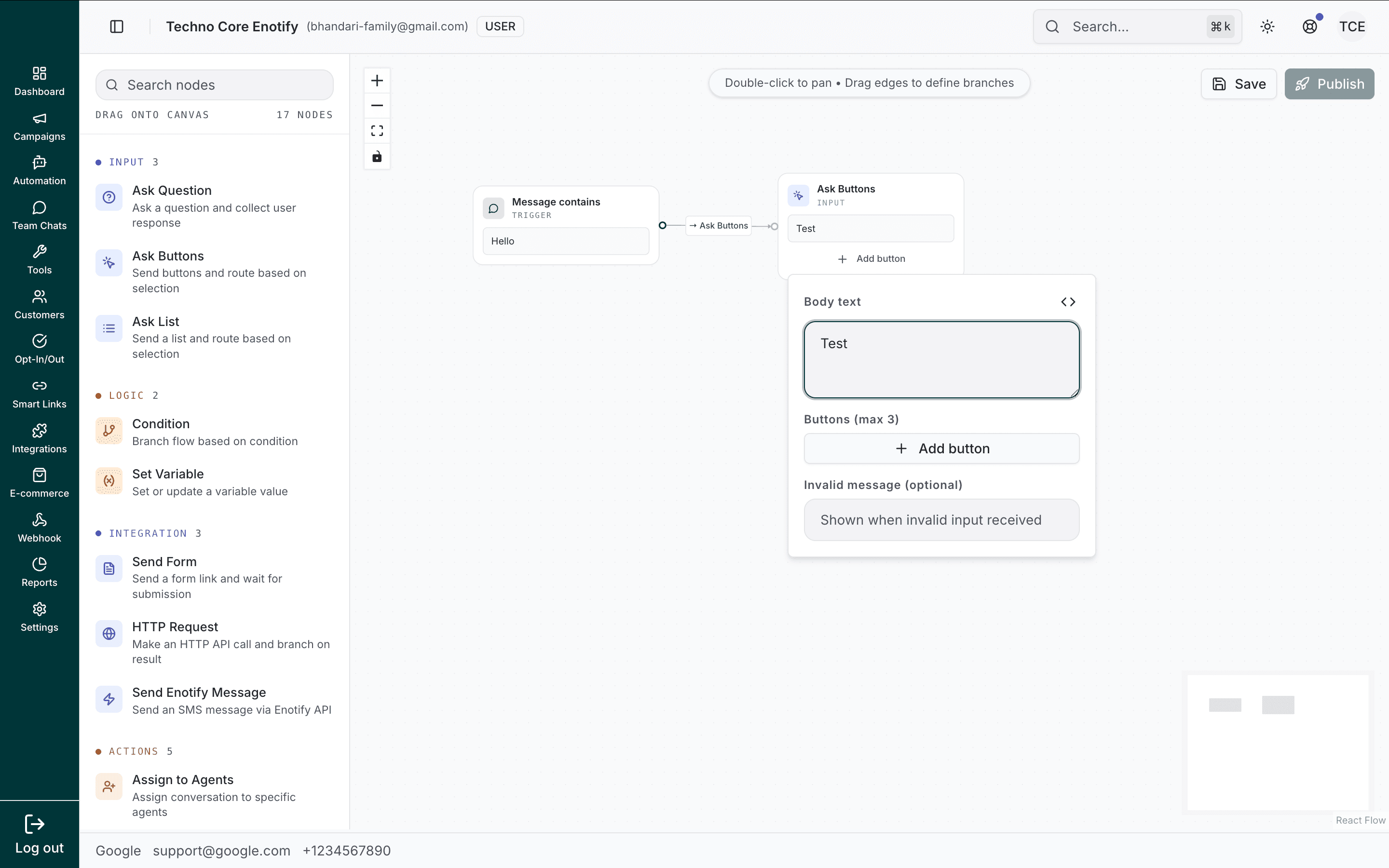The width and height of the screenshot is (1389, 868).
Task: Click the Google label in the footer
Action: pos(118,851)
